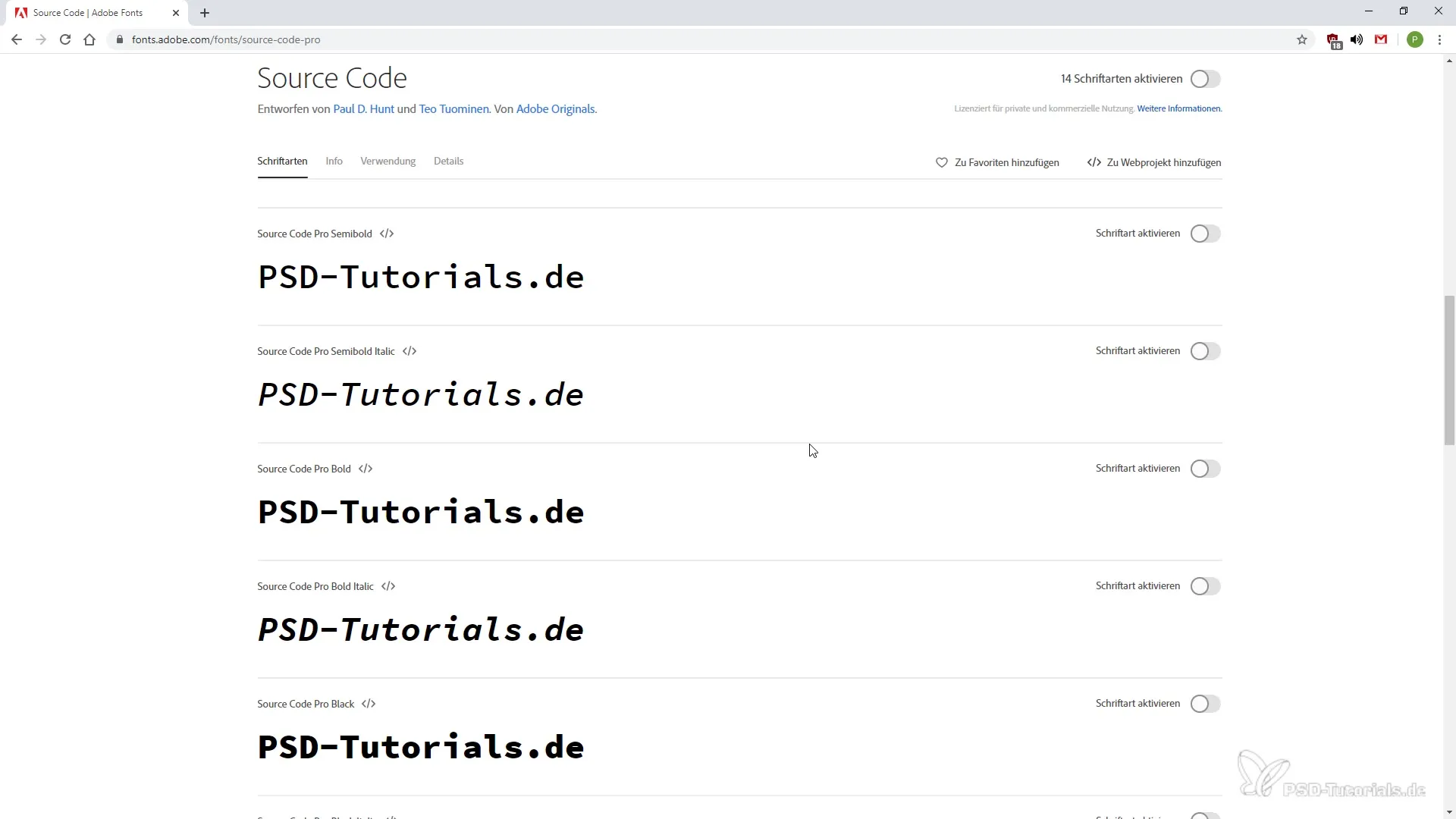Close the Source Code Adobe Fonts tab
The height and width of the screenshot is (819, 1456).
click(176, 13)
